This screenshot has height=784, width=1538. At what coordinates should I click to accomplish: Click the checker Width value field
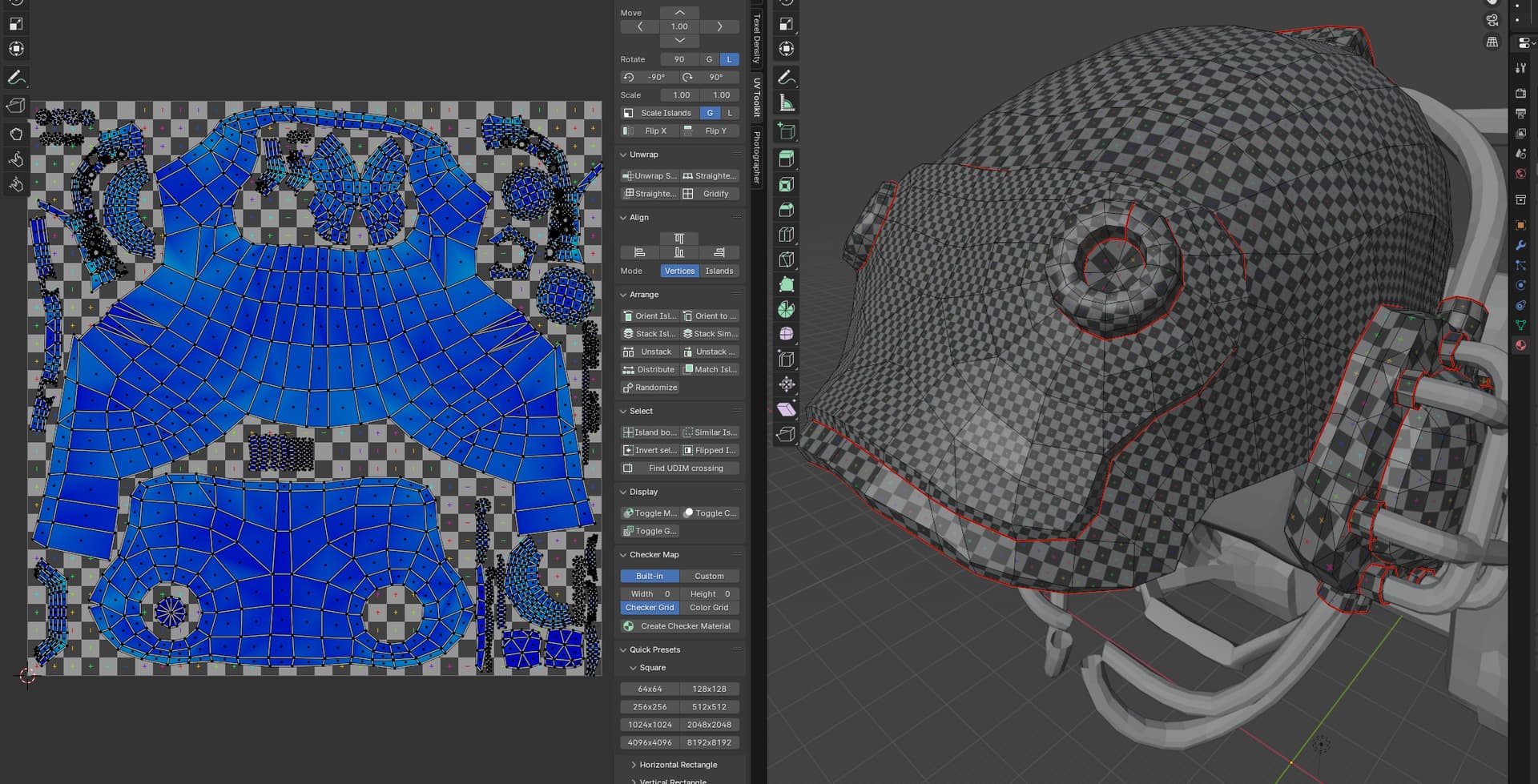click(x=650, y=594)
